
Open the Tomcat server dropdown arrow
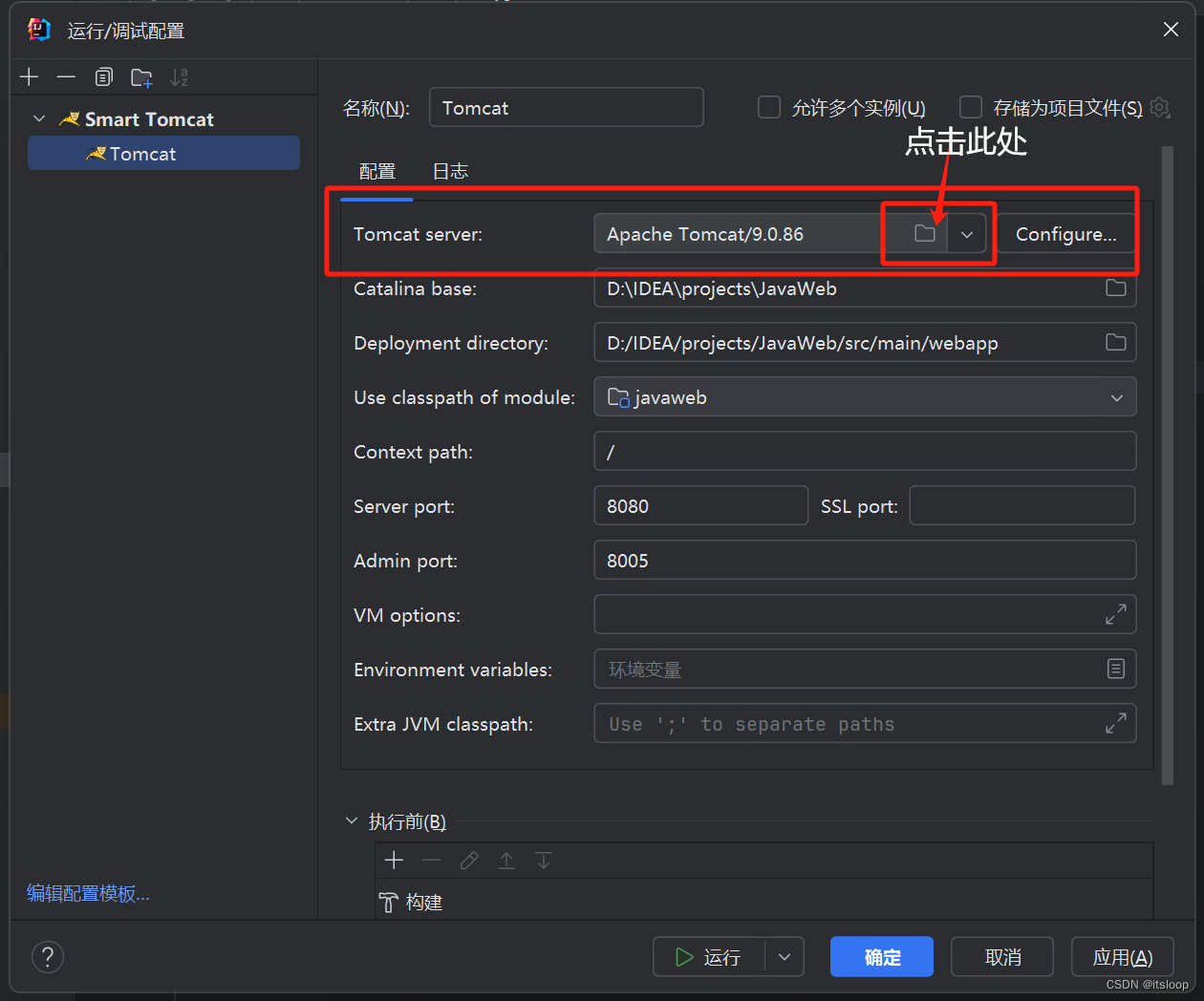point(967,234)
